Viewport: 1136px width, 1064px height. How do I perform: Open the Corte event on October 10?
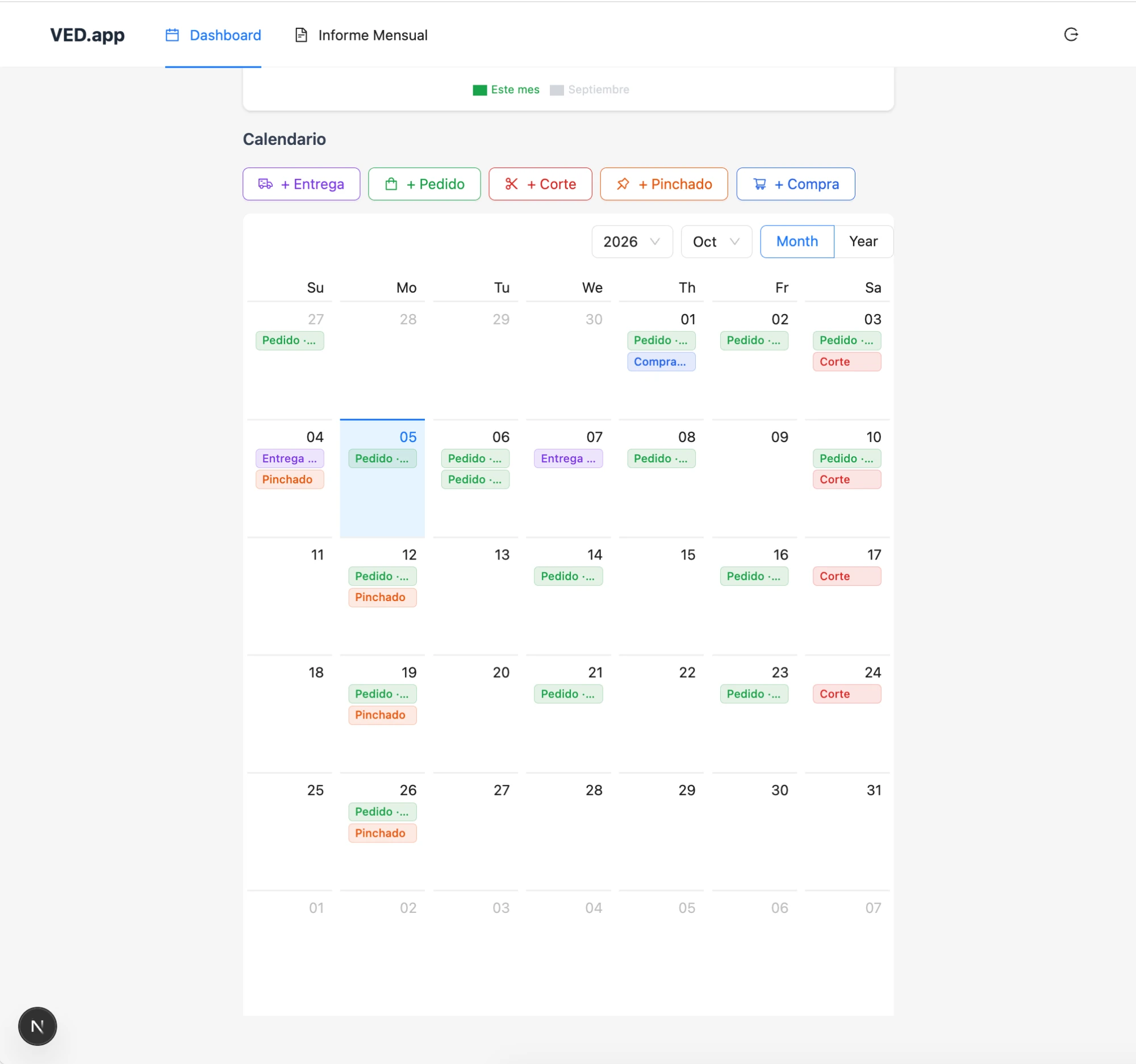click(847, 479)
